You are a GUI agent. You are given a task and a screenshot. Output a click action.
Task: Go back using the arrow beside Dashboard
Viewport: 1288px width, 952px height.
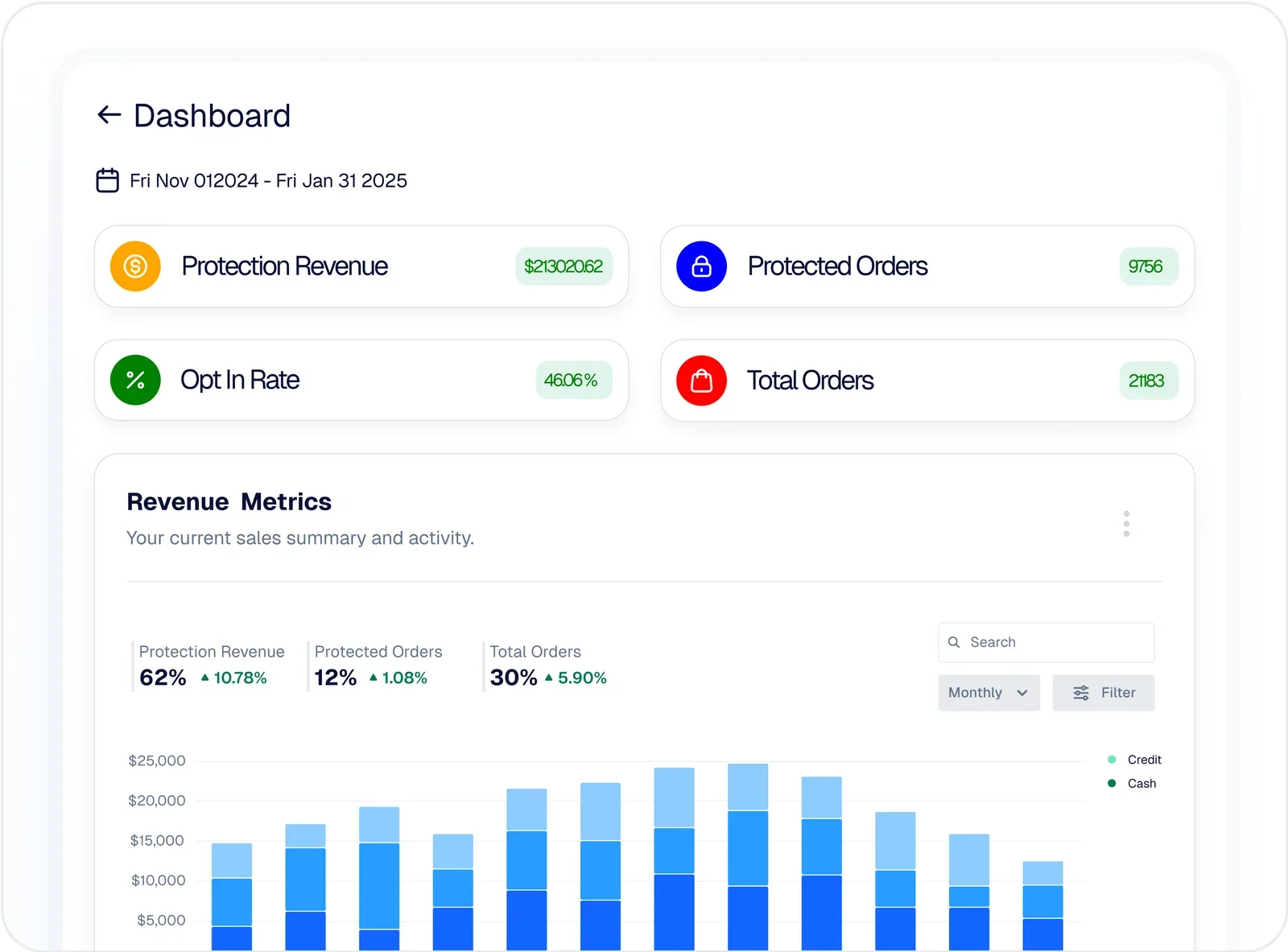109,115
